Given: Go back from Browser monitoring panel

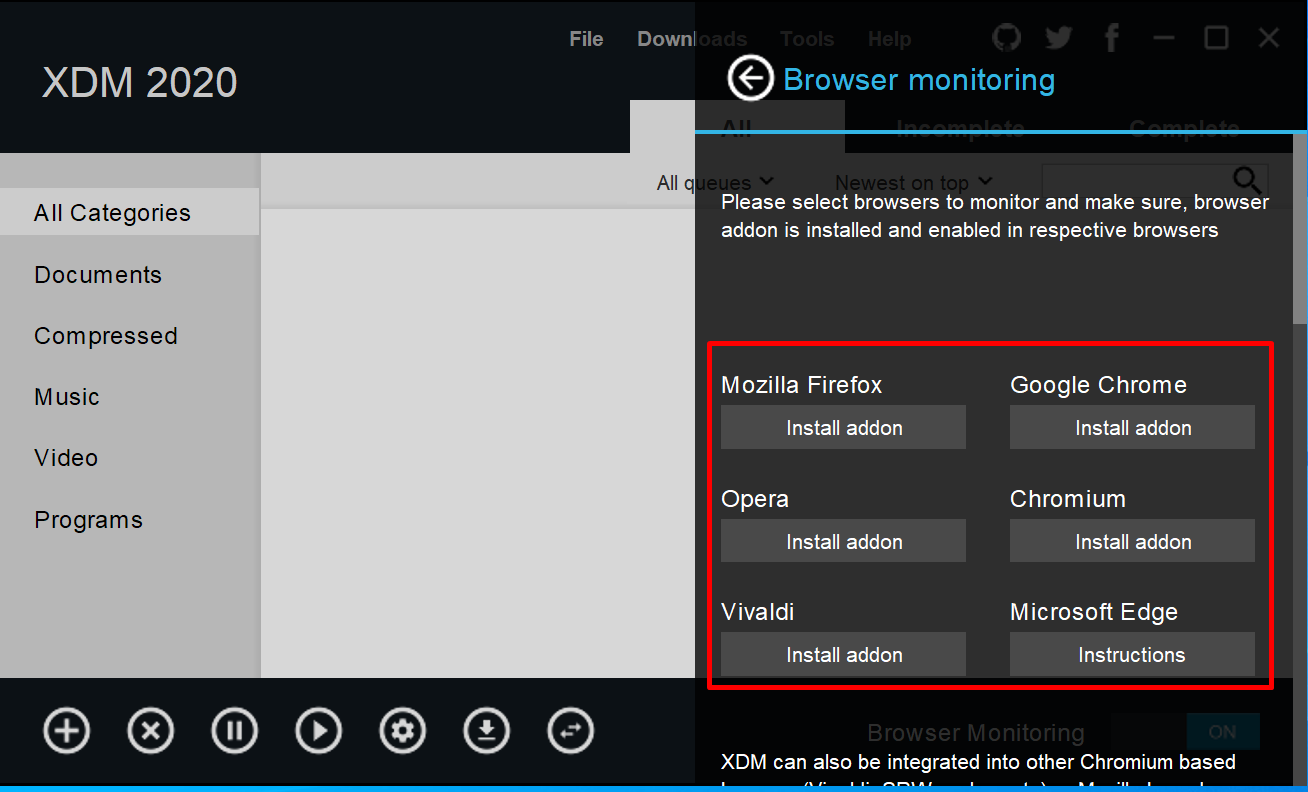Looking at the screenshot, I should tap(750, 78).
